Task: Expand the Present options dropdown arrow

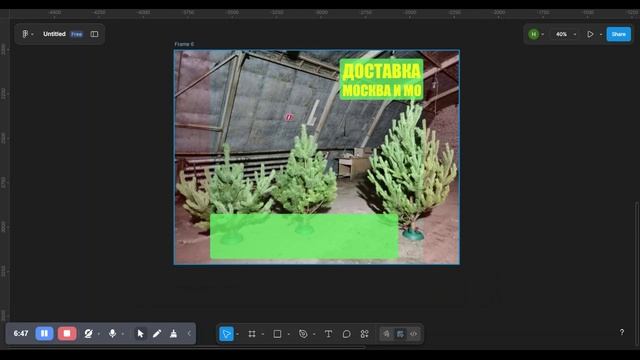Action: coord(601,34)
